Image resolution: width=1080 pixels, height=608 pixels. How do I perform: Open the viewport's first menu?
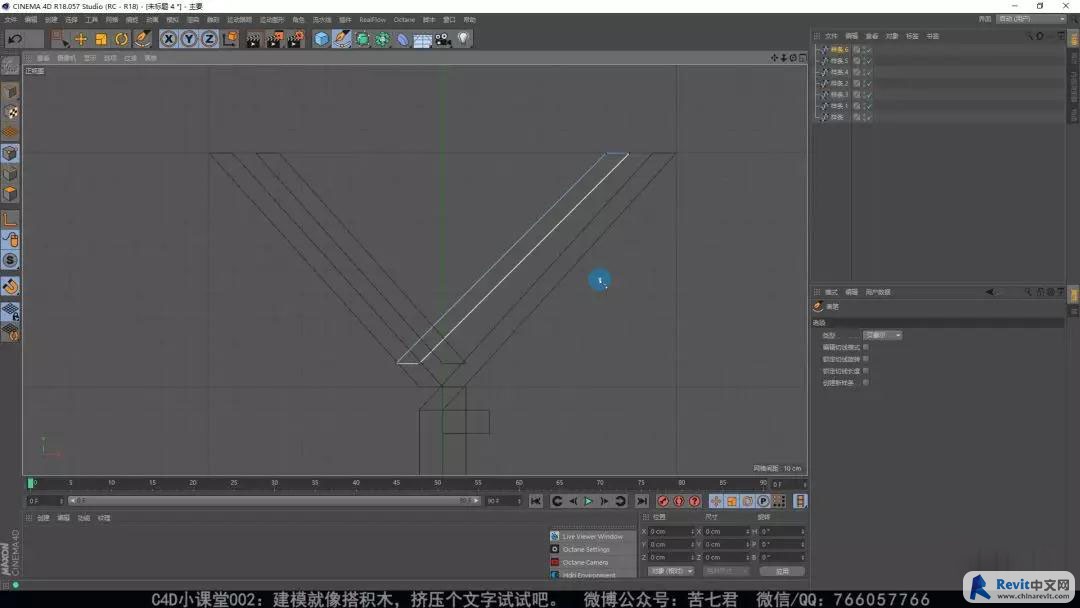43,59
